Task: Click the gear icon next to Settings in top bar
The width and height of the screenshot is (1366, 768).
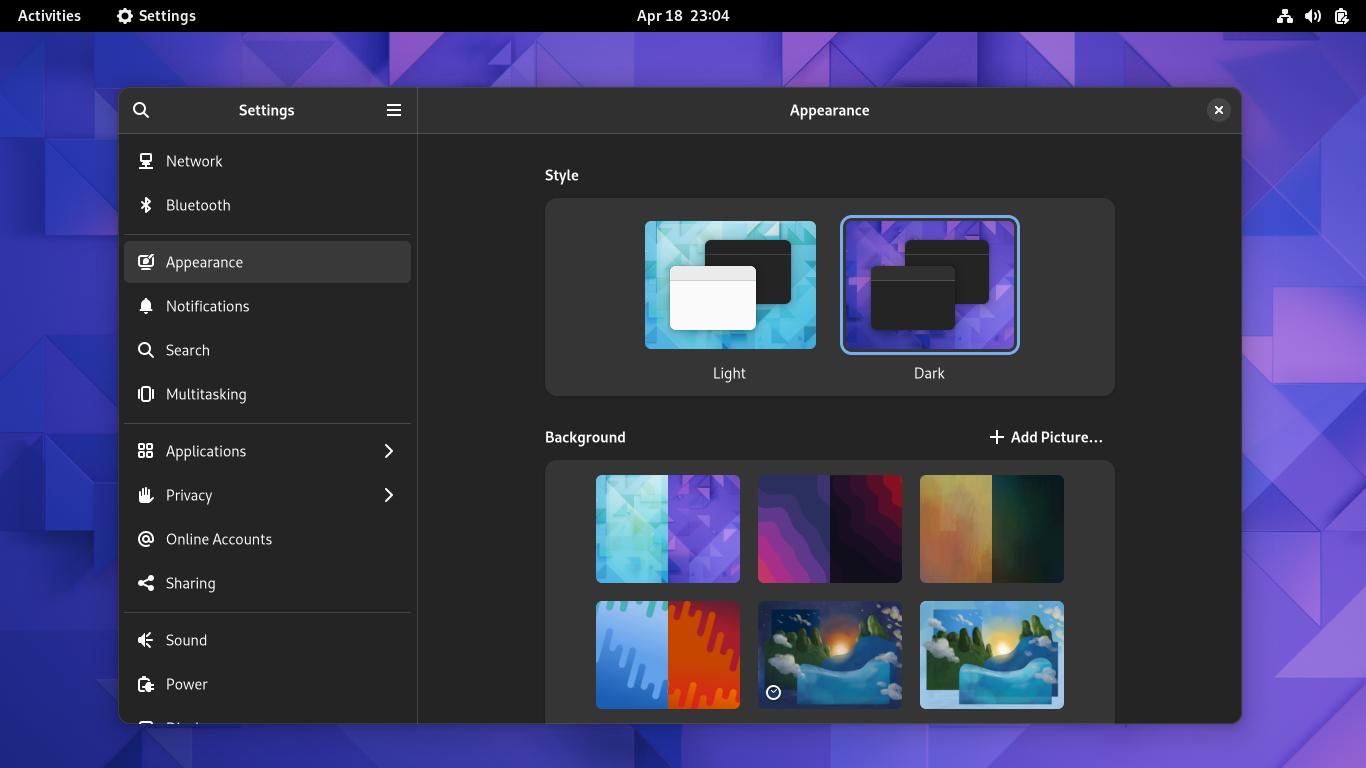Action: [125, 16]
